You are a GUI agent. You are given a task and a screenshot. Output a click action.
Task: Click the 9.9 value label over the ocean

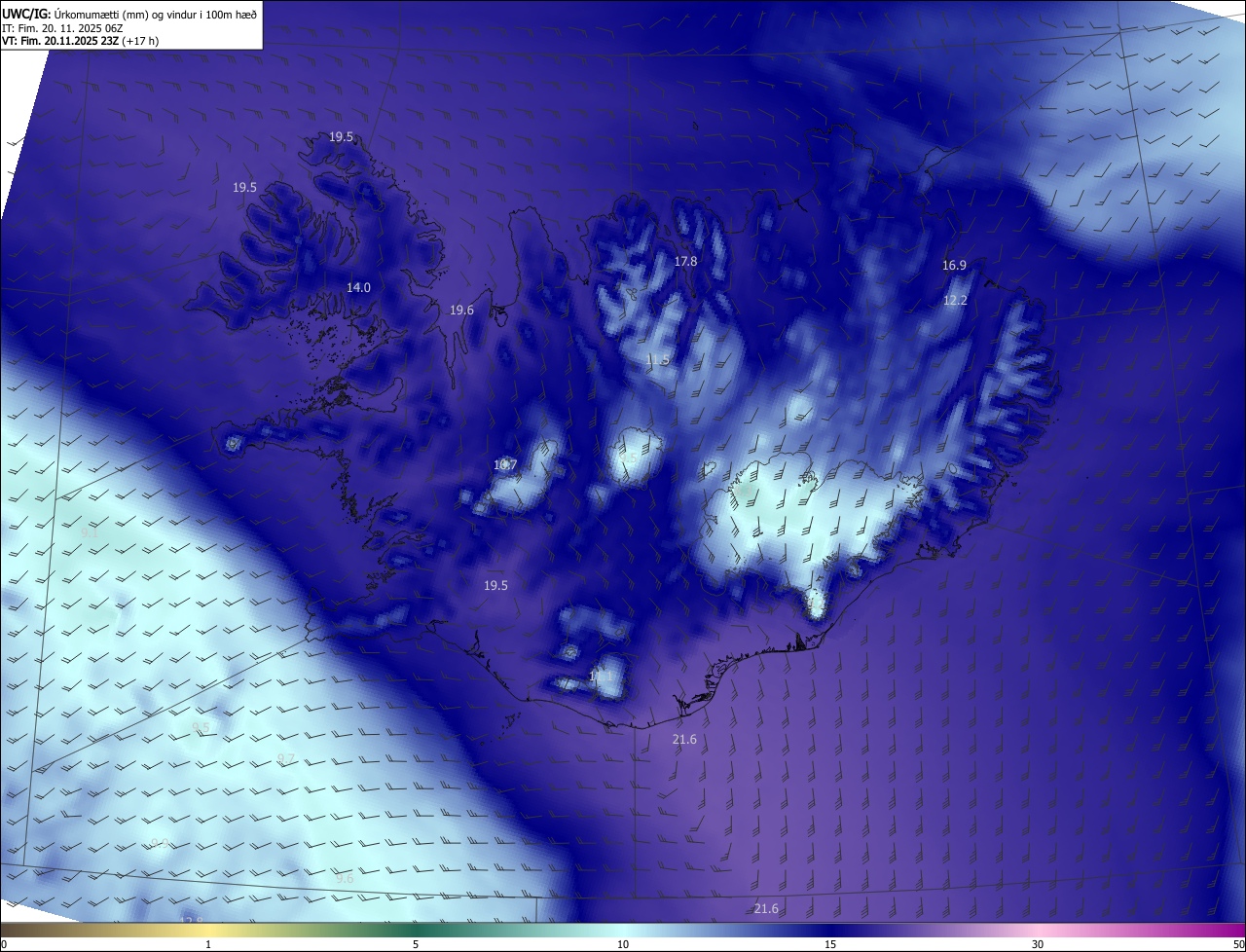(160, 844)
